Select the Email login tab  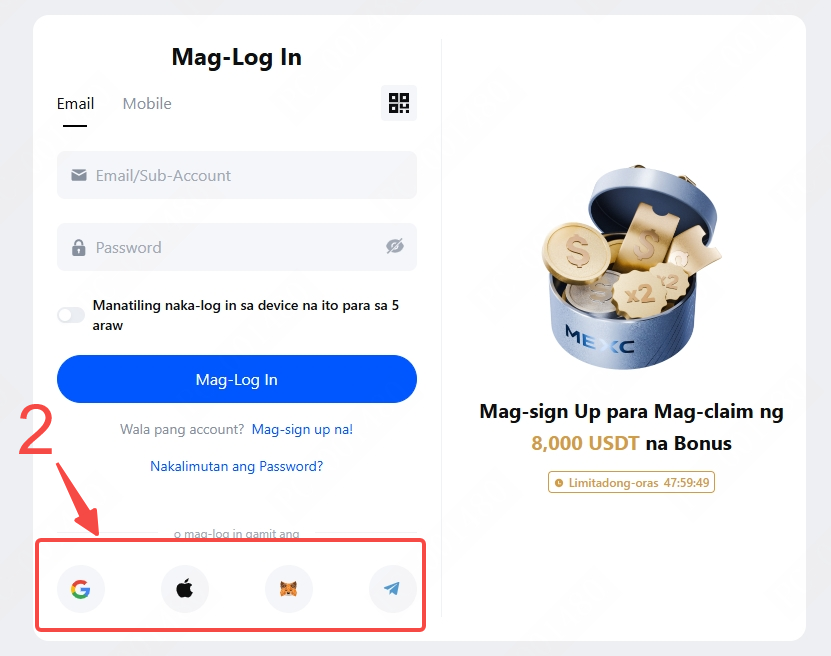(75, 103)
